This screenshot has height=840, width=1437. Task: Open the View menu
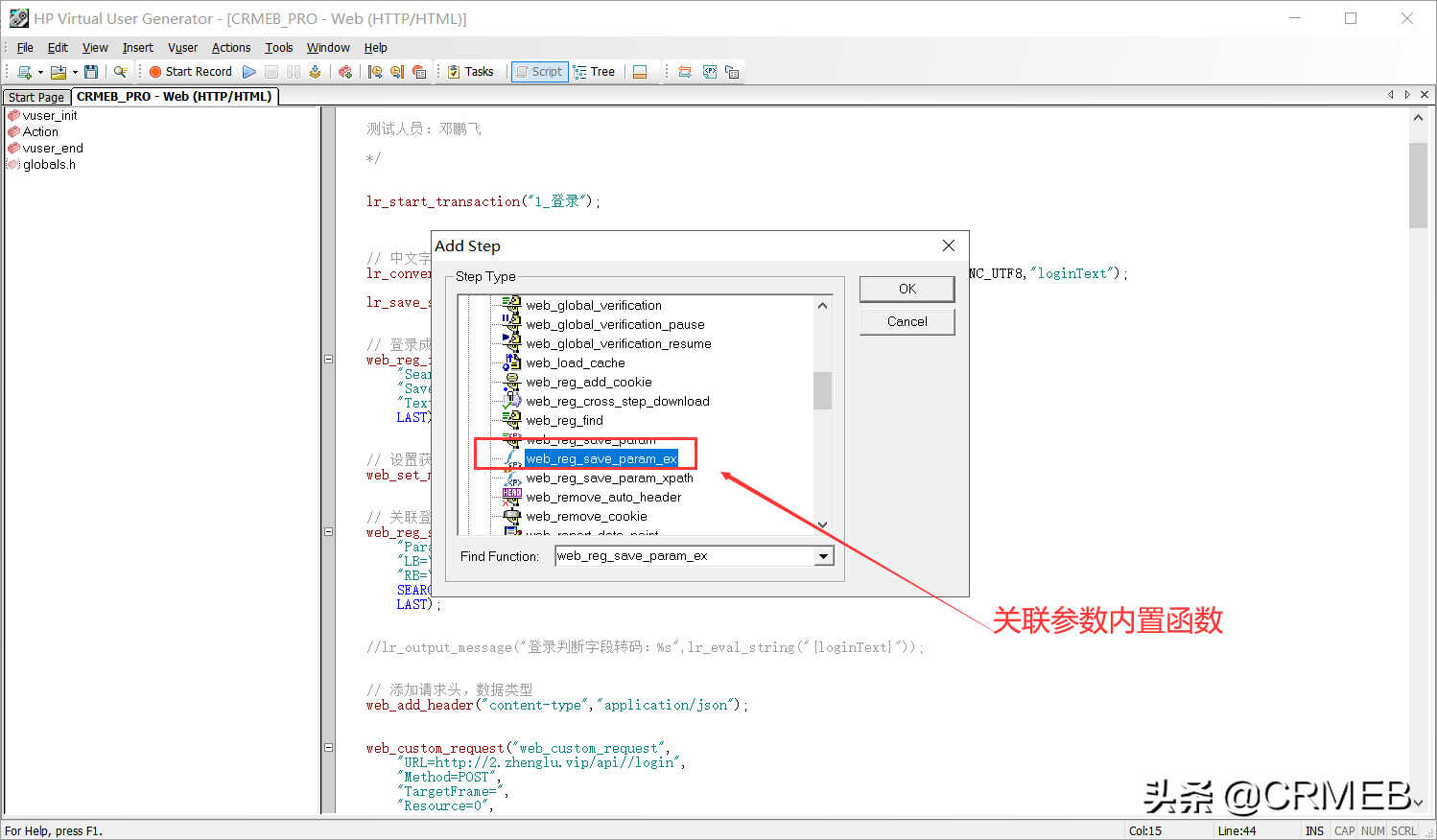95,47
